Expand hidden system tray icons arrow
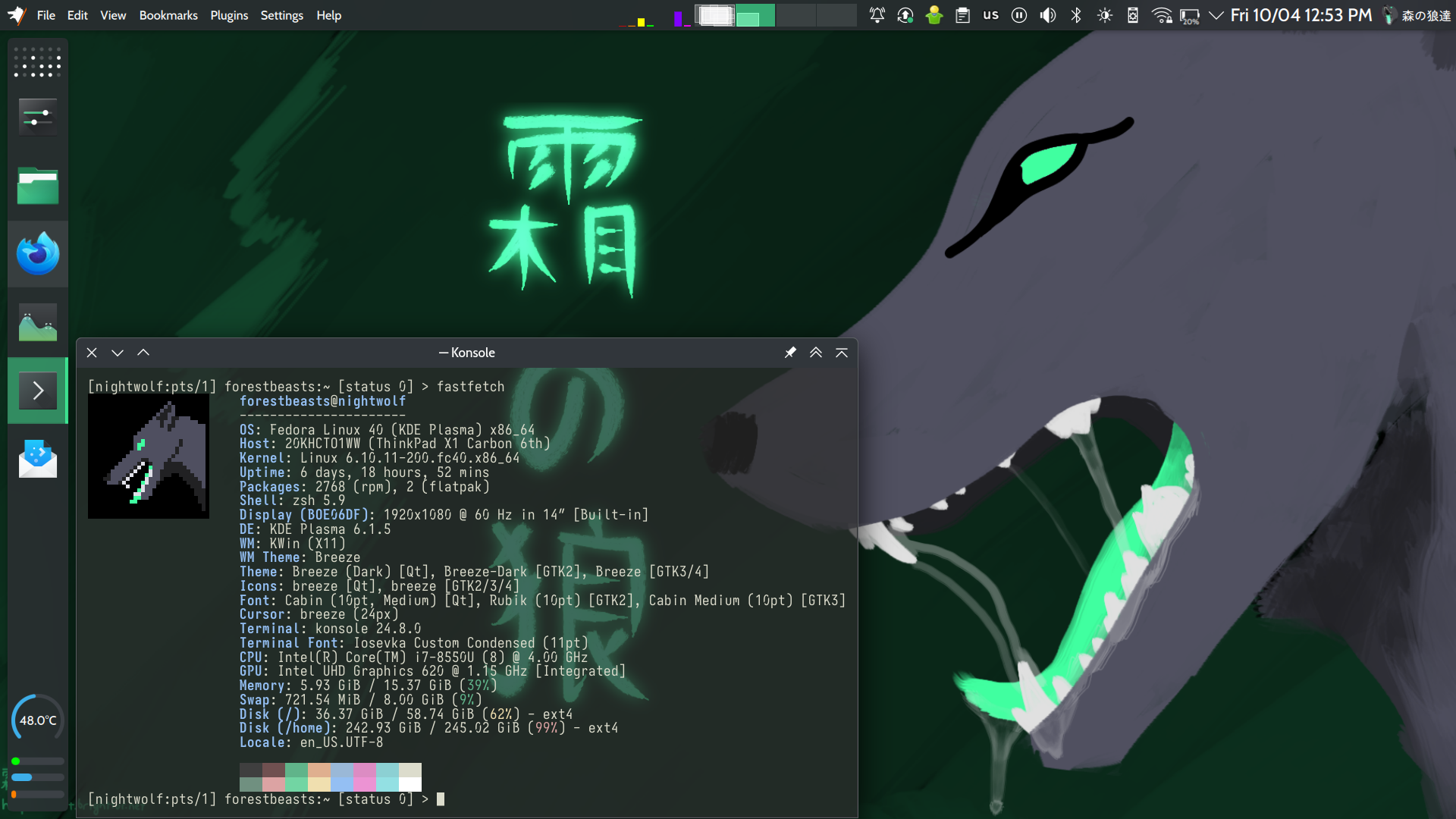This screenshot has height=819, width=1456. click(x=1216, y=15)
